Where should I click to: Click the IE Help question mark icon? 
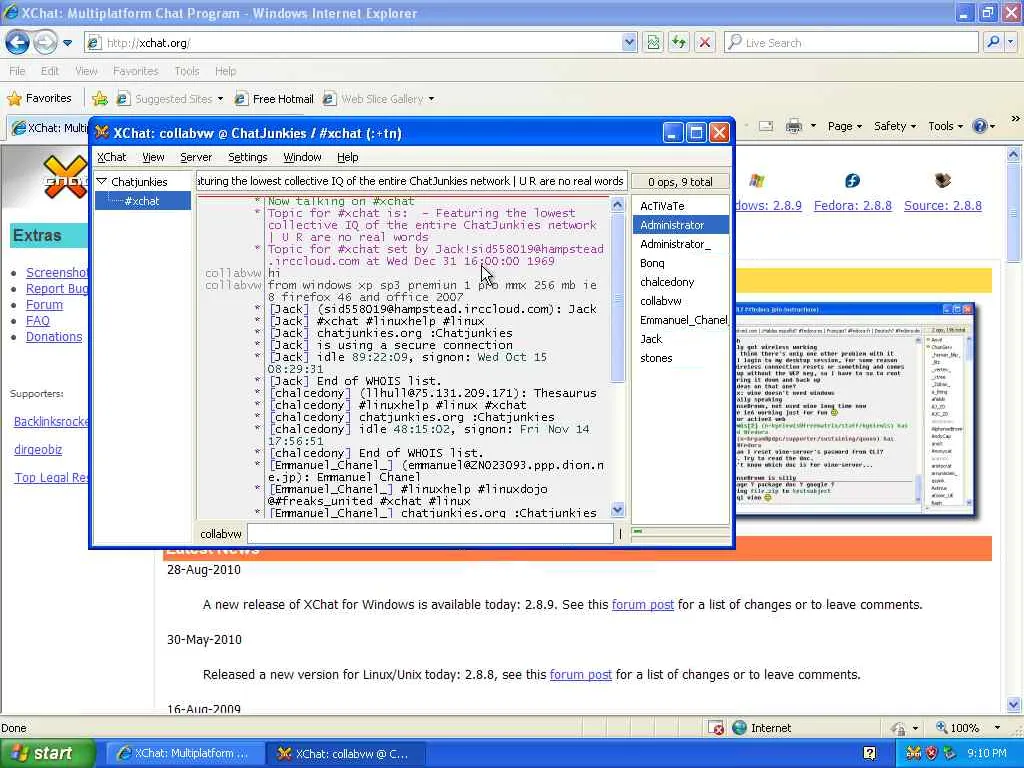(x=980, y=126)
